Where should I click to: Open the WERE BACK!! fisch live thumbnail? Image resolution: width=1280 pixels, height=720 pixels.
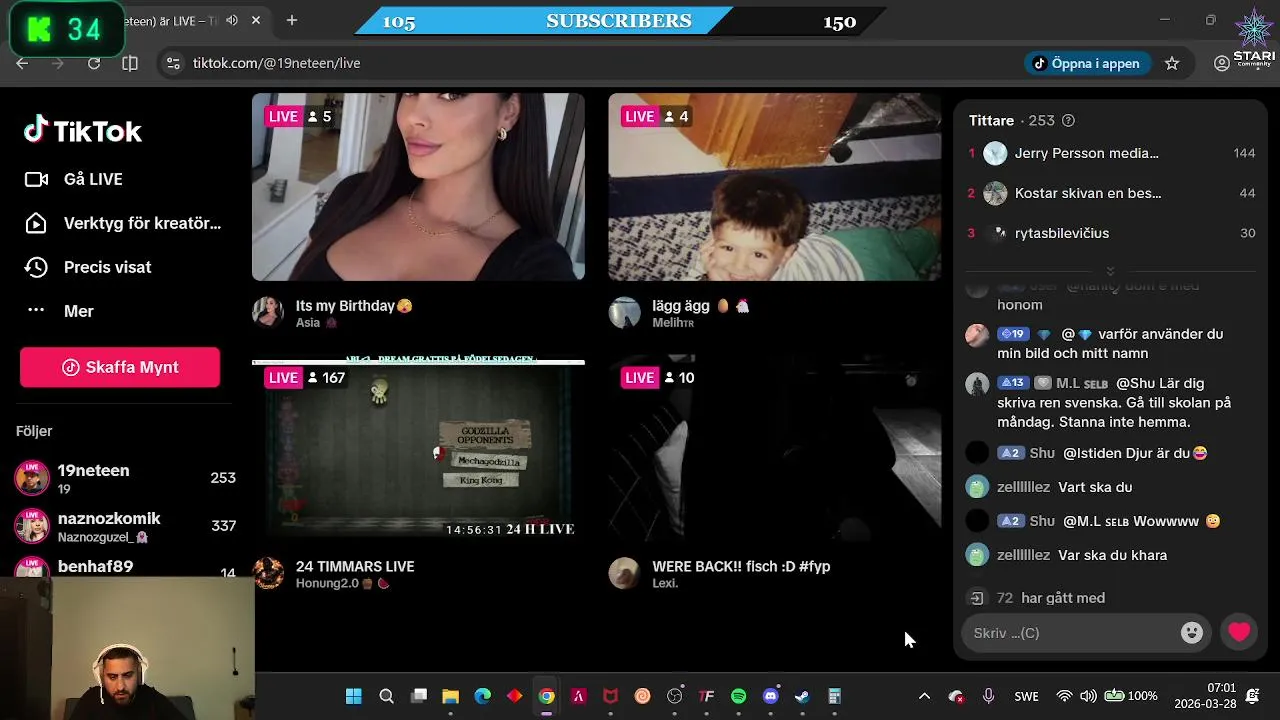tap(774, 449)
